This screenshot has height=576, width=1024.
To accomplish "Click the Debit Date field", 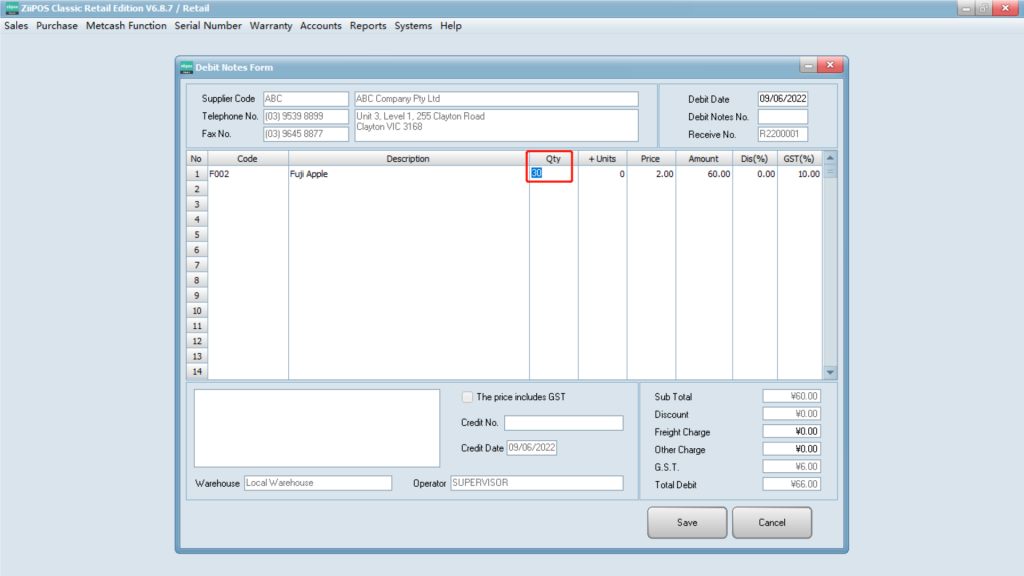I will point(782,99).
